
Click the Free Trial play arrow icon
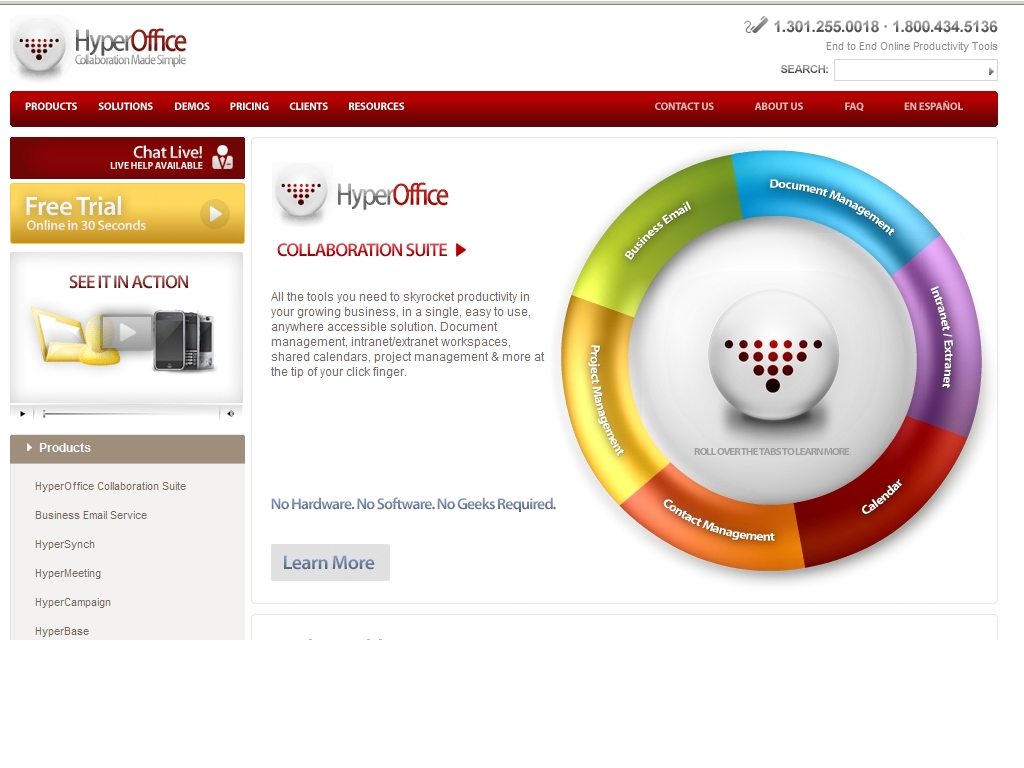coord(215,214)
